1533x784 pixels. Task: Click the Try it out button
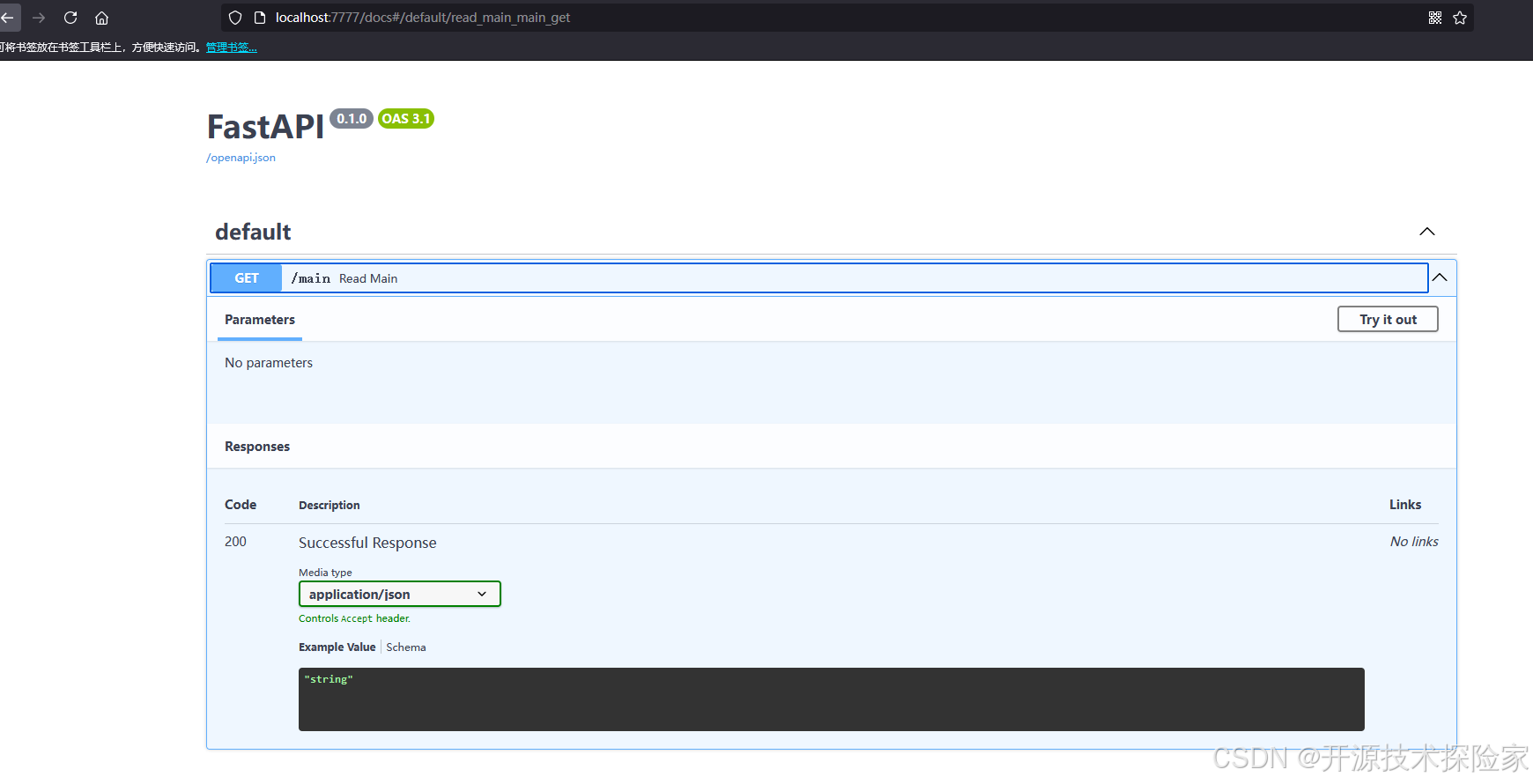(x=1388, y=319)
